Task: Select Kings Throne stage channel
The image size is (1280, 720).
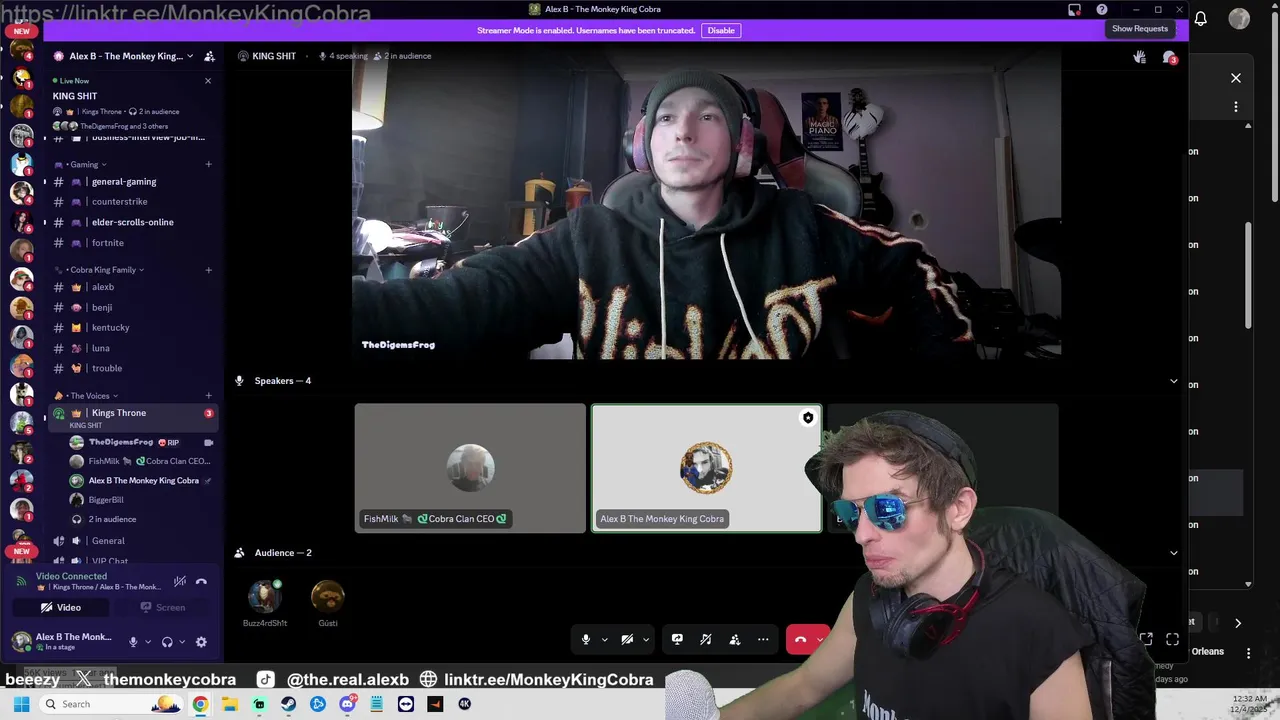Action: [132, 418]
